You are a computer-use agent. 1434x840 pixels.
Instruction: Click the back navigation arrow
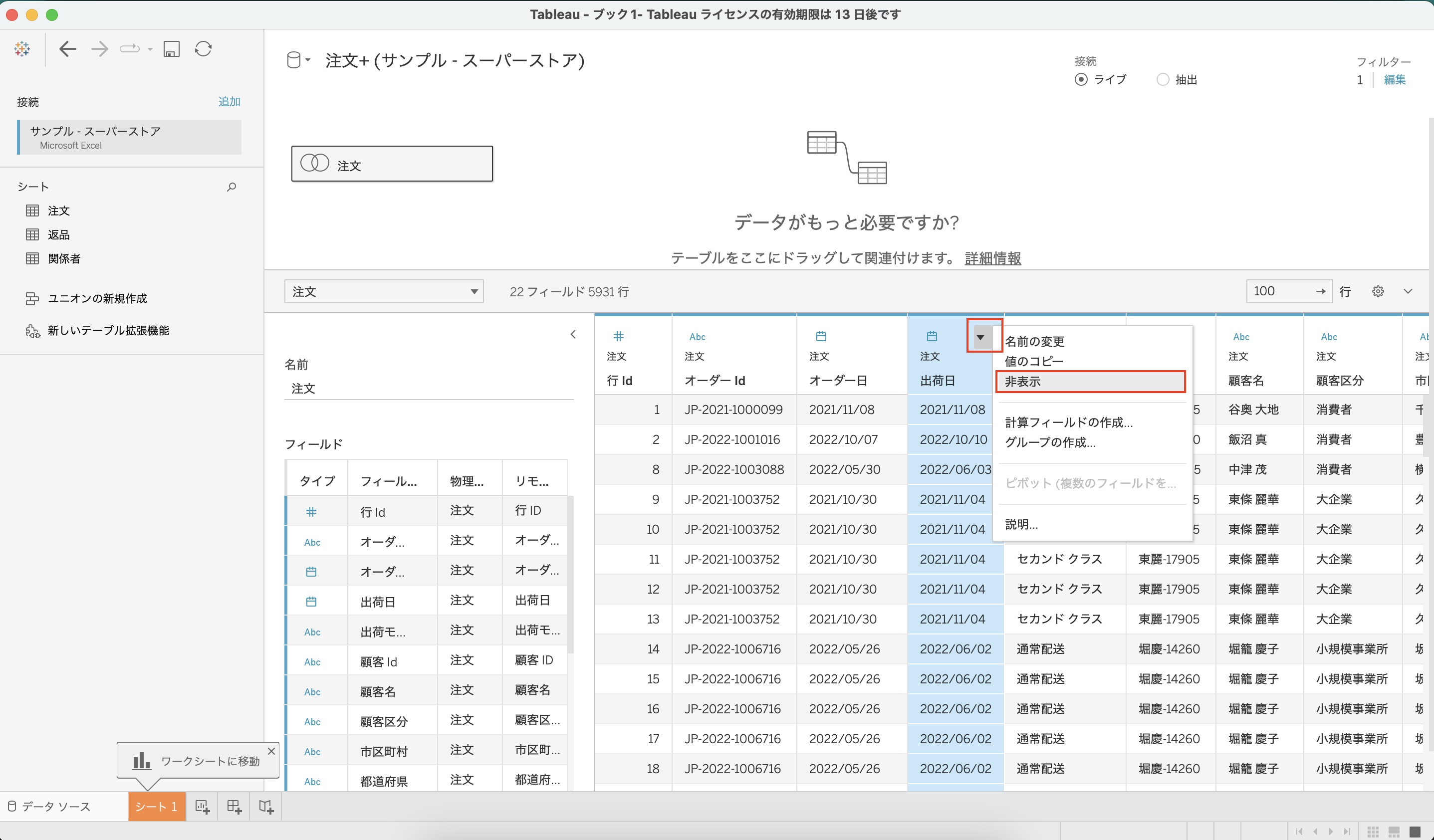[x=68, y=49]
